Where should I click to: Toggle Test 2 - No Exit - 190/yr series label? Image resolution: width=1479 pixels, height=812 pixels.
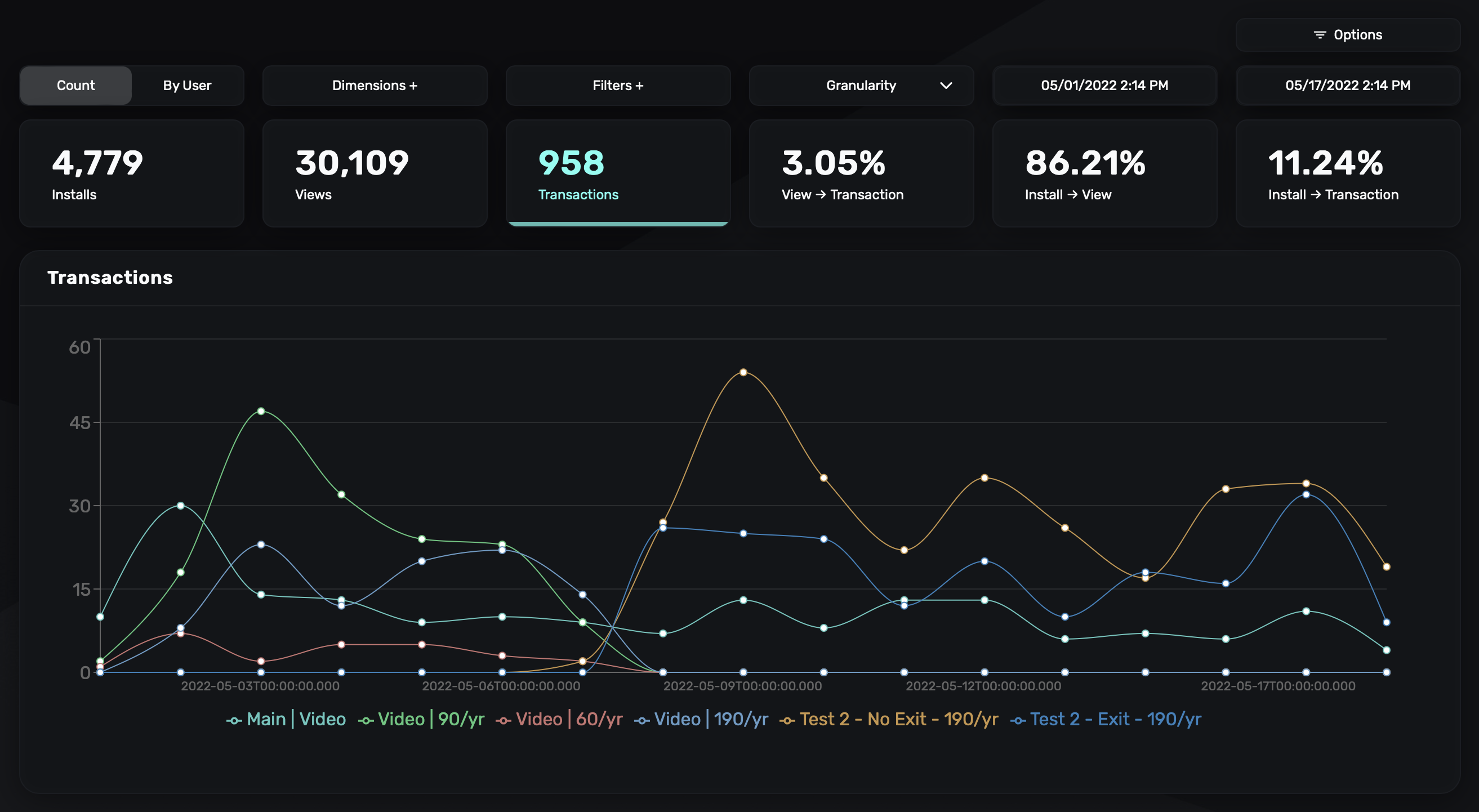click(898, 719)
